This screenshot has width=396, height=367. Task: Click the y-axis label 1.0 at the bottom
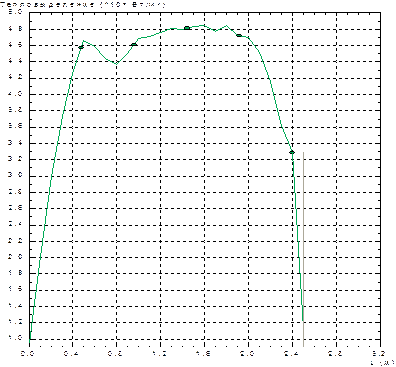[15, 338]
